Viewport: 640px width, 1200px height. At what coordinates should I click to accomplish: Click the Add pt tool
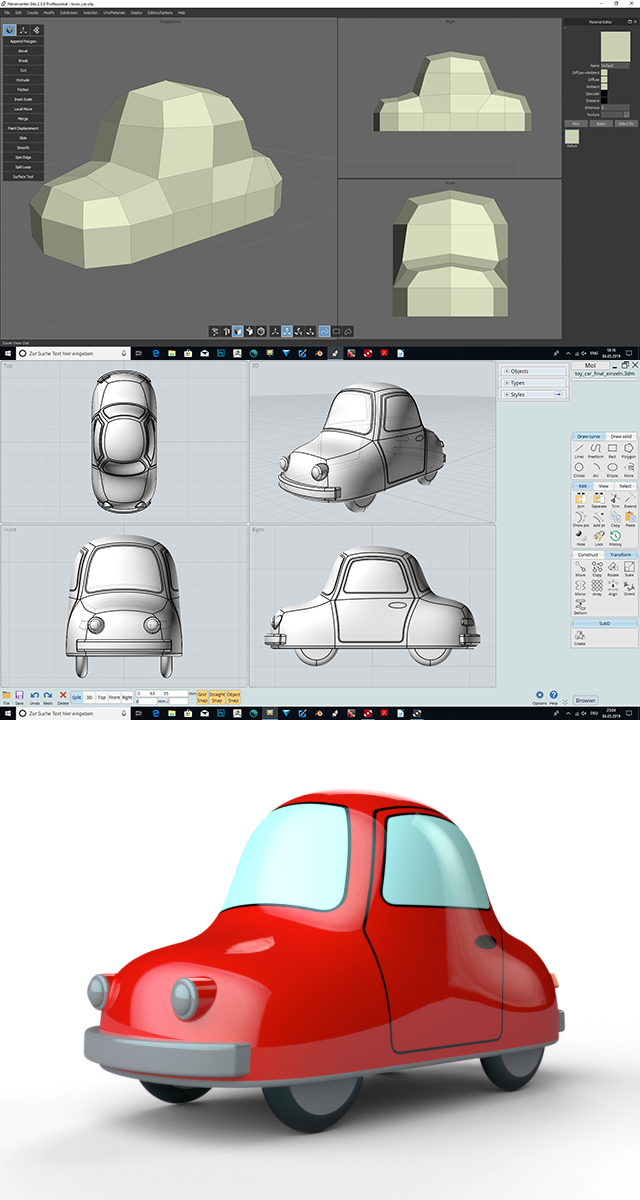pos(598,520)
